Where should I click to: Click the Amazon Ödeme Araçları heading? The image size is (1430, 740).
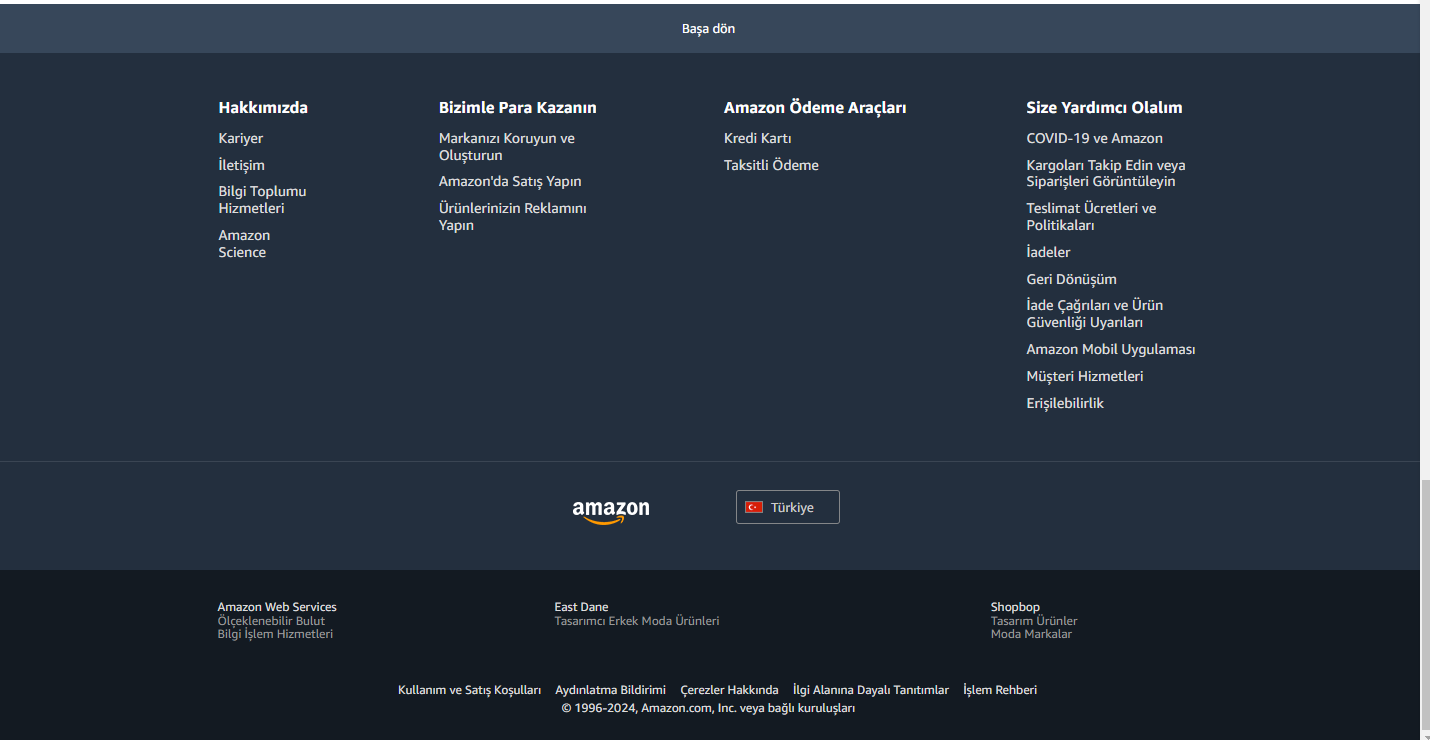click(x=815, y=107)
